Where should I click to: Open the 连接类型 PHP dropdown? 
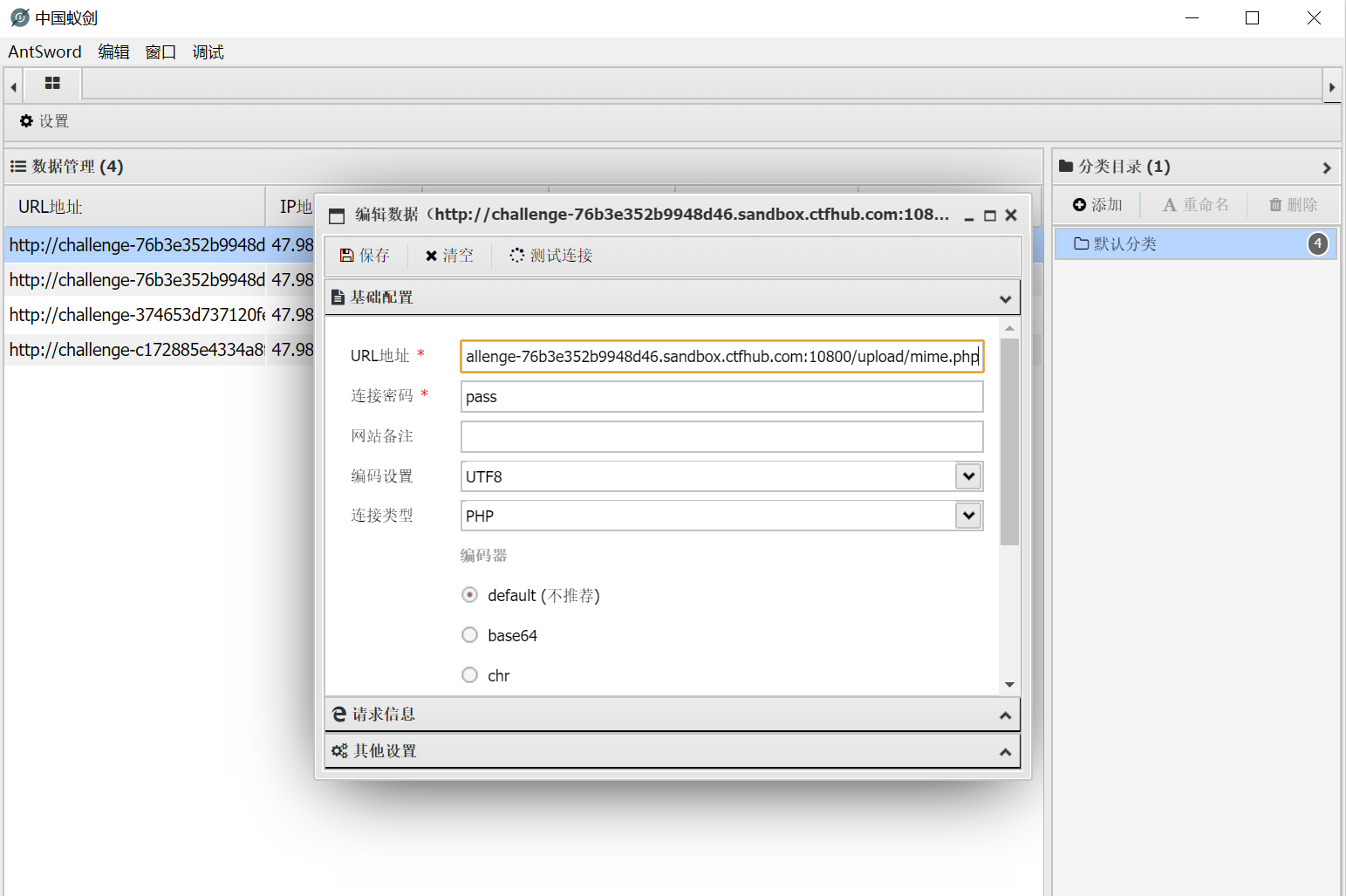pyautogui.click(x=968, y=516)
